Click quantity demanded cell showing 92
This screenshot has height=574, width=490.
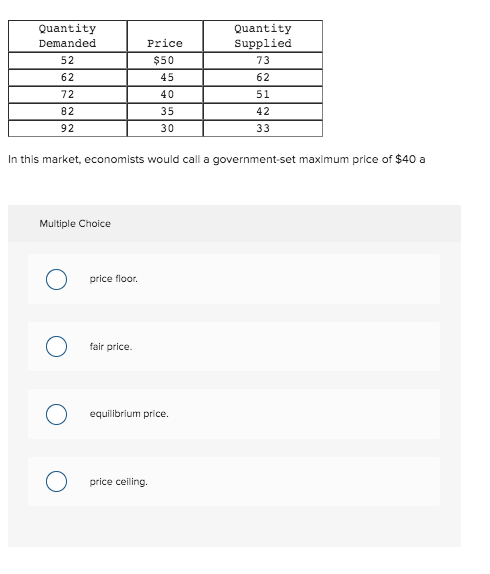point(68,128)
